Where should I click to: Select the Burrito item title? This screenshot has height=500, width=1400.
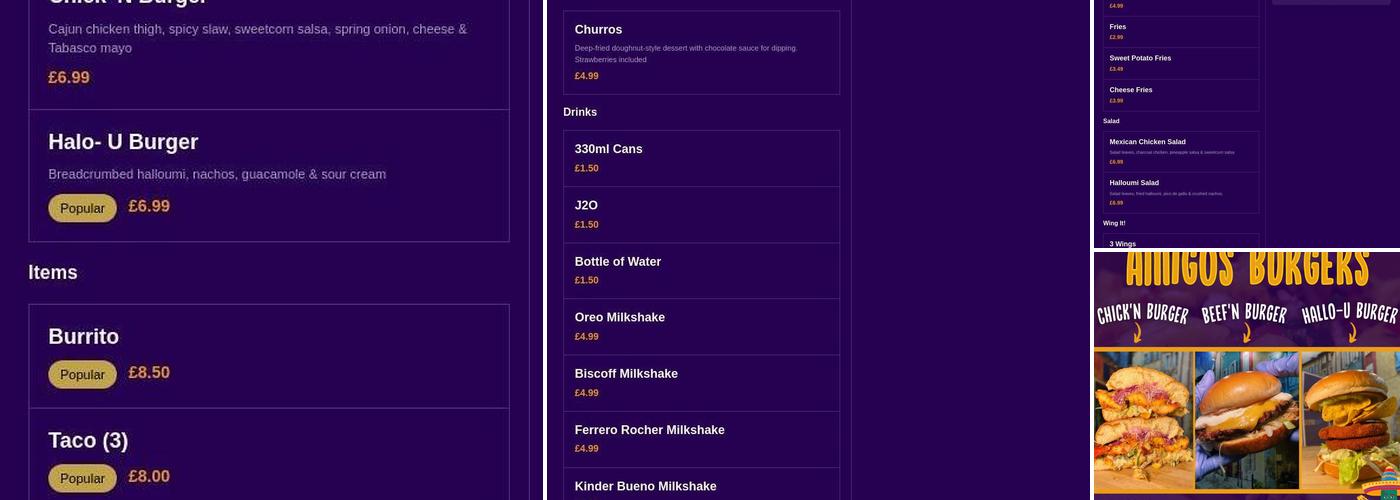tap(84, 337)
